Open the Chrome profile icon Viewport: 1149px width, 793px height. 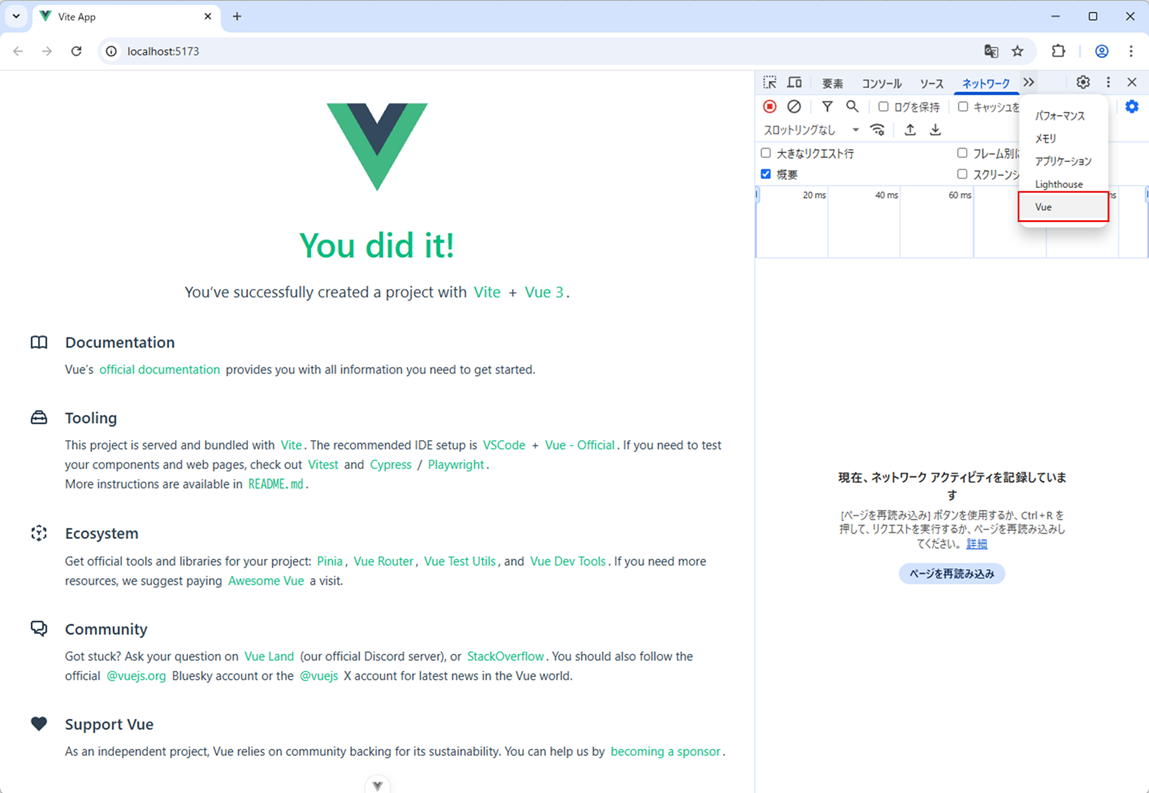coord(1101,51)
